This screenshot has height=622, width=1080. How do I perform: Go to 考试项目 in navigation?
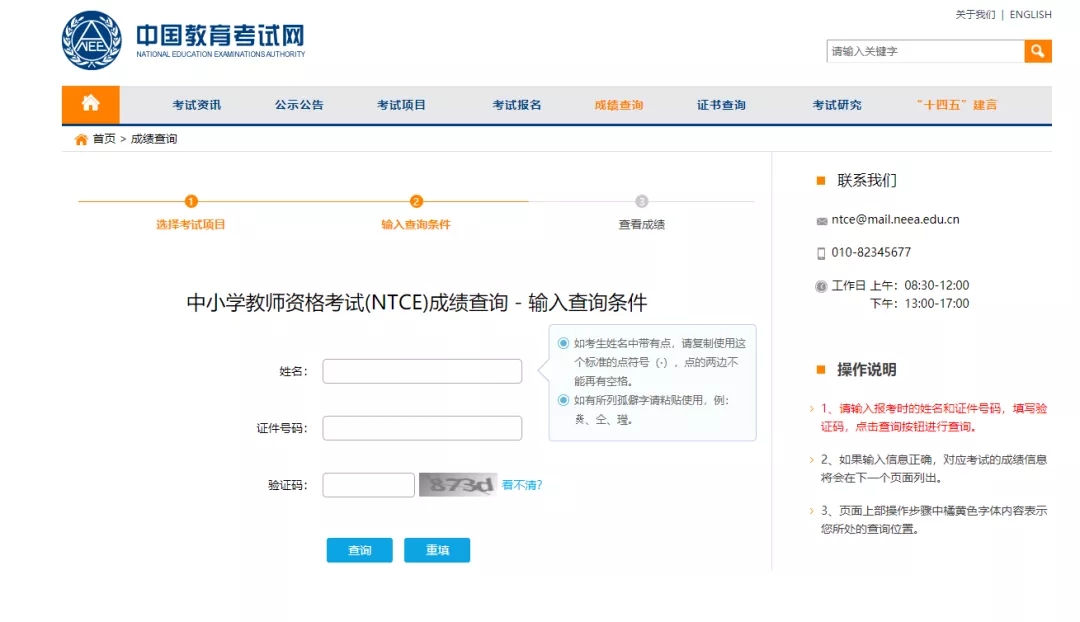tap(401, 105)
